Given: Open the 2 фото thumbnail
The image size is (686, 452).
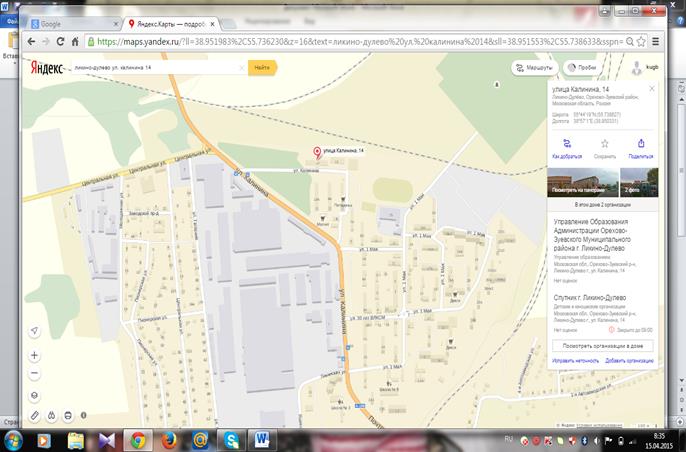Looking at the screenshot, I should click(639, 182).
